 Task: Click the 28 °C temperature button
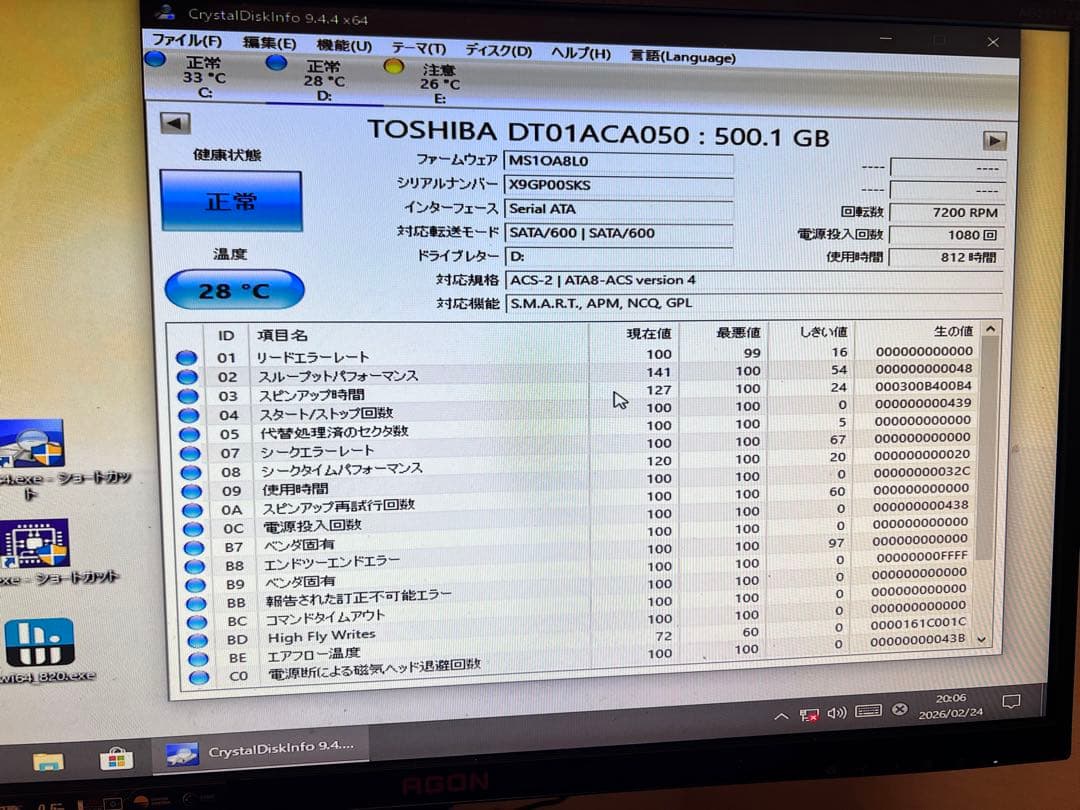[x=234, y=290]
